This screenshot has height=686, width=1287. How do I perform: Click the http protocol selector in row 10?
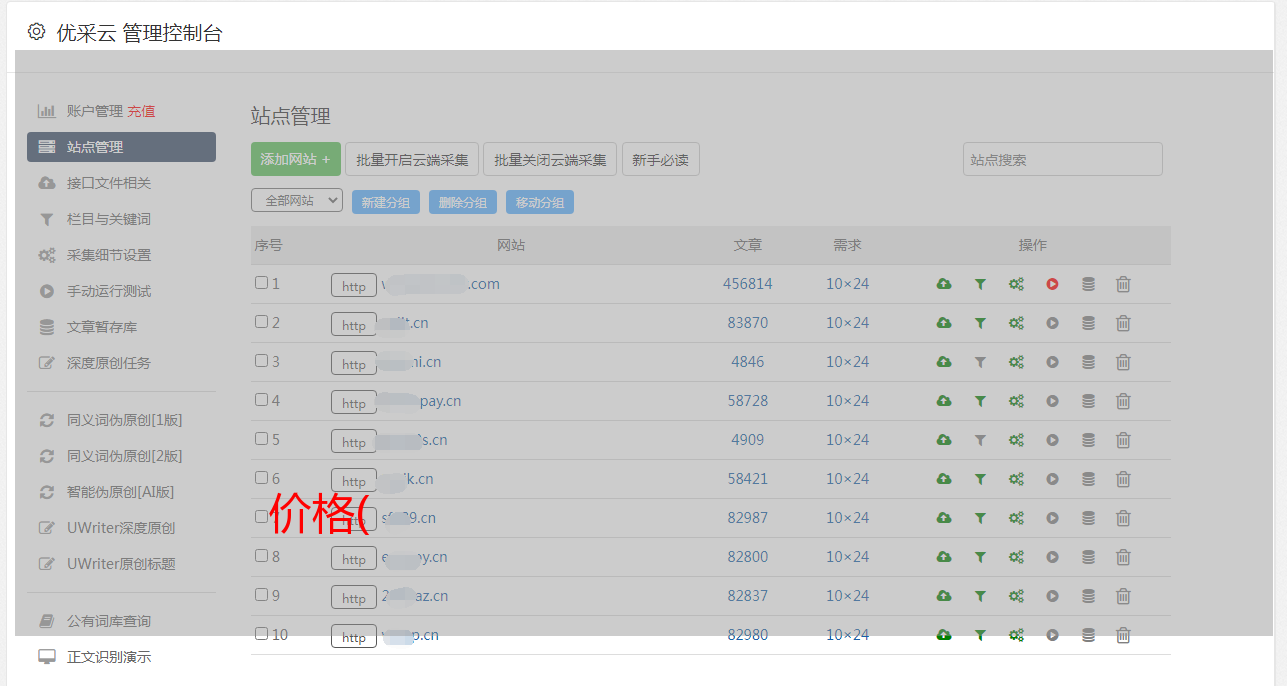pos(354,637)
